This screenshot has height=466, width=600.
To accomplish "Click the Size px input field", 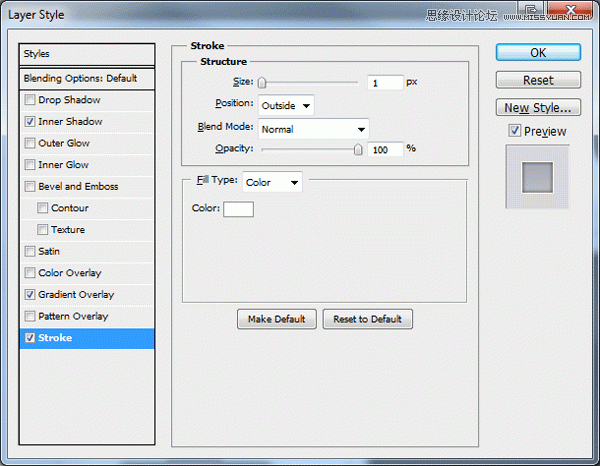I will (x=385, y=83).
